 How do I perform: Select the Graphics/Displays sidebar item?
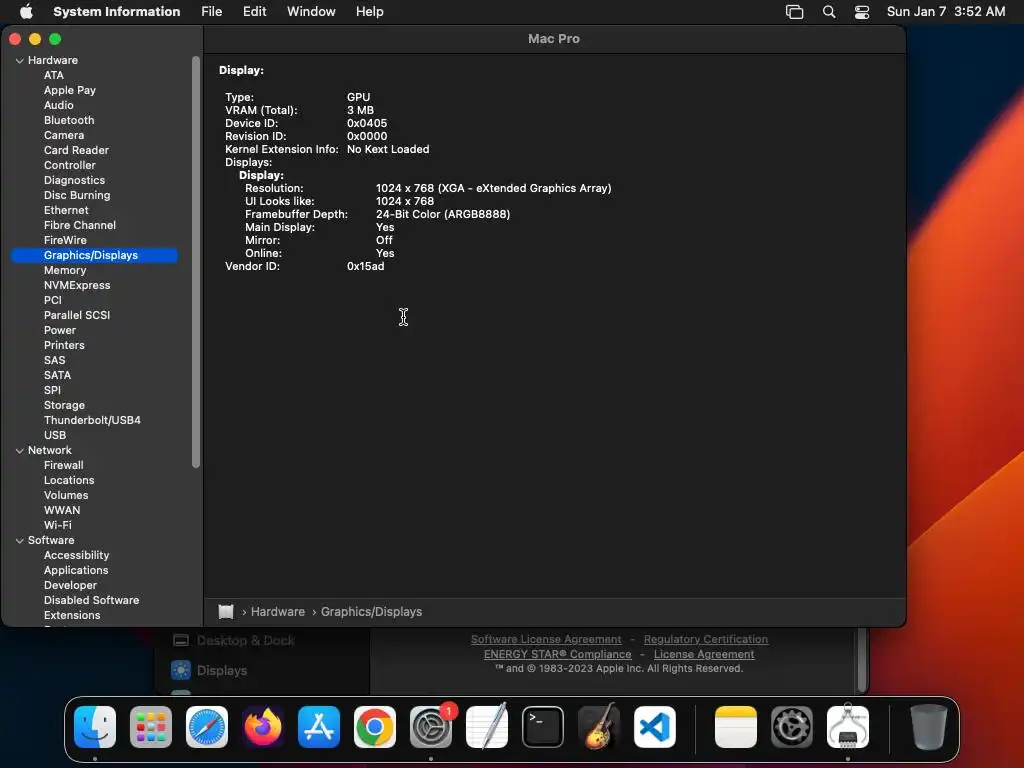(94, 255)
